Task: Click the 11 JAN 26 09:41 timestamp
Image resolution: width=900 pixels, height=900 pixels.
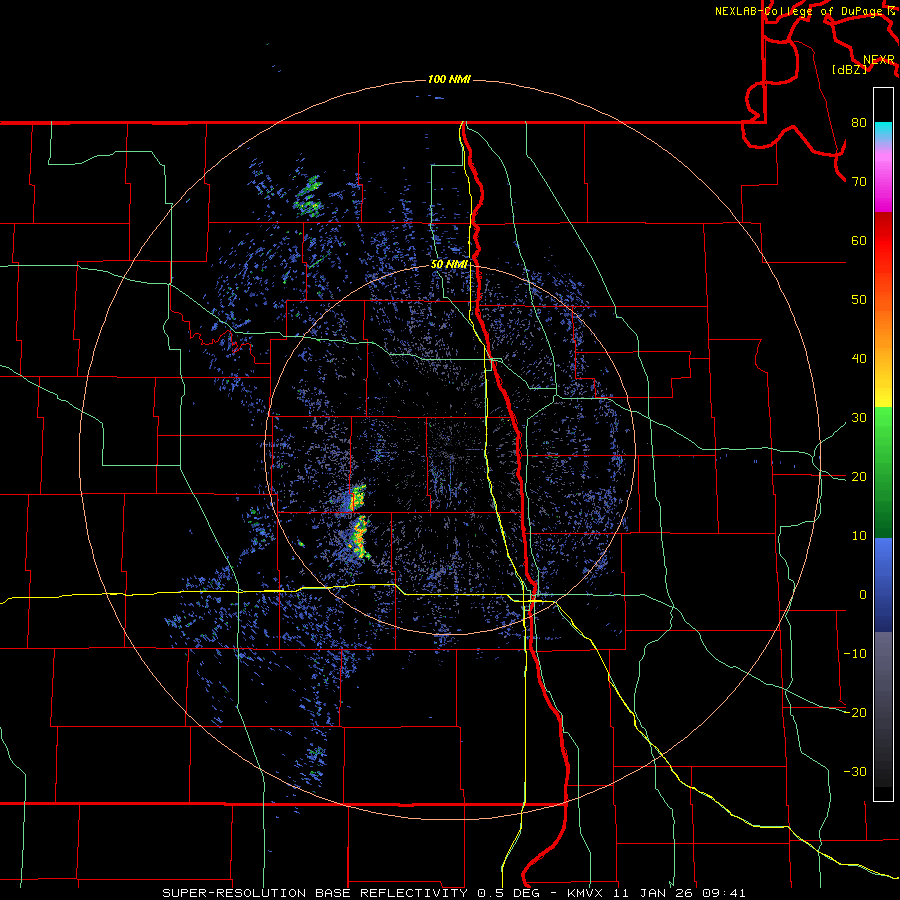Action: coord(681,893)
